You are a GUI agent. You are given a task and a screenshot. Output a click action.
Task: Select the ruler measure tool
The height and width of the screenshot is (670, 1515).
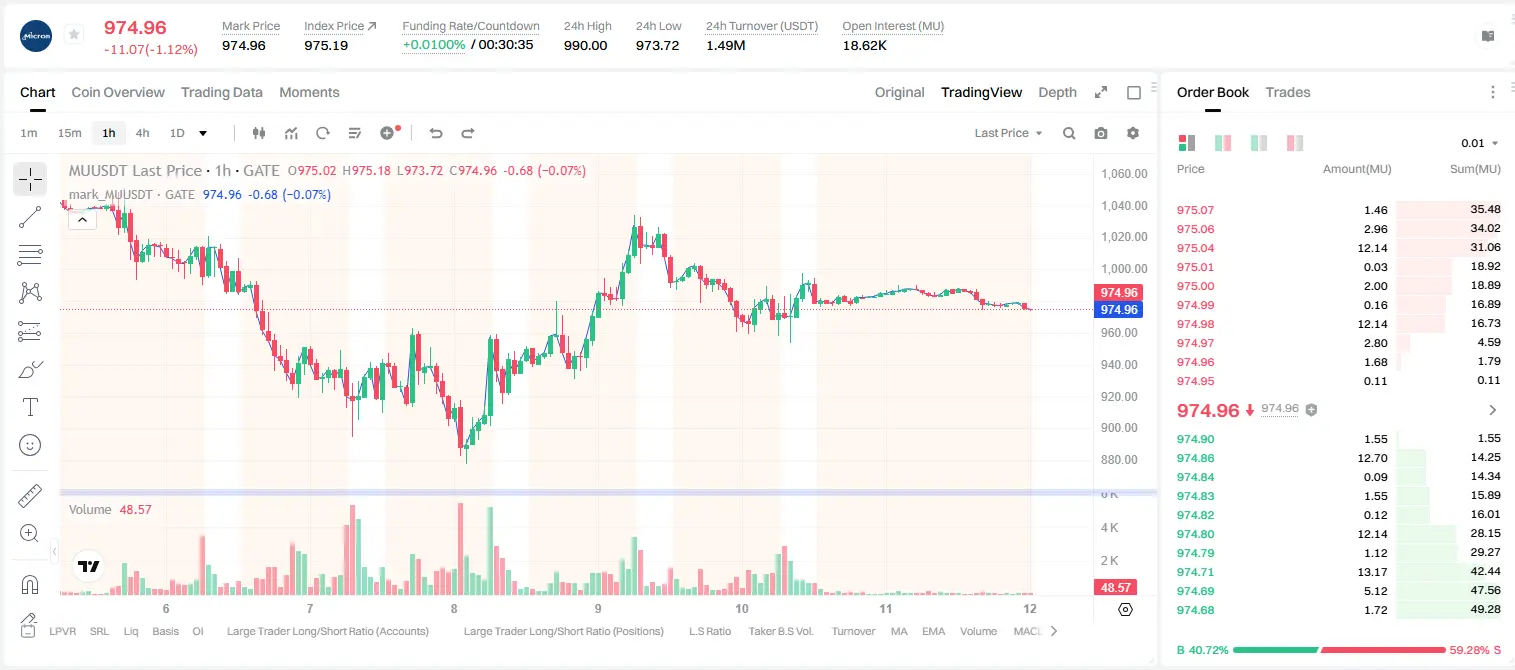click(x=30, y=496)
